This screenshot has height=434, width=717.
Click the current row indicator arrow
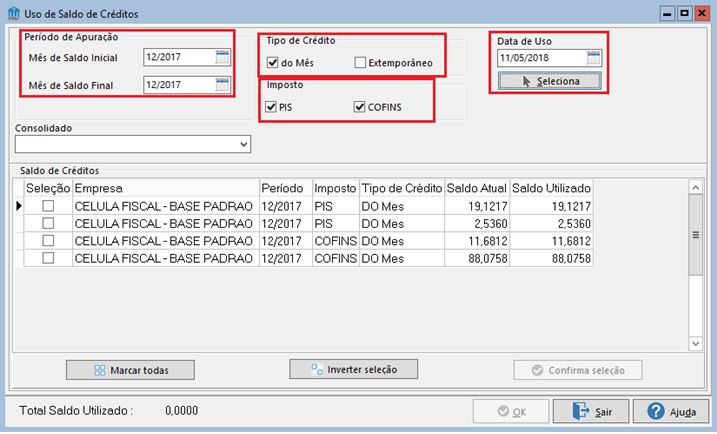point(19,206)
